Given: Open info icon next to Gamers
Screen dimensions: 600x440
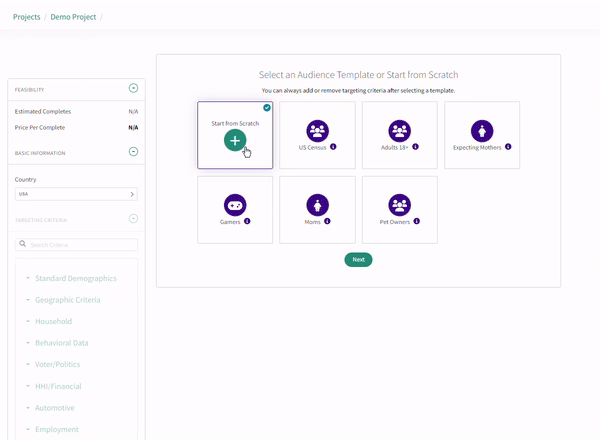Looking at the screenshot, I should coord(247,221).
